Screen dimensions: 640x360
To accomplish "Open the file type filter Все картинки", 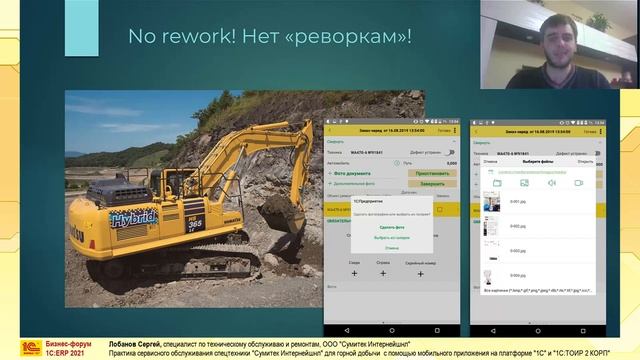I will 538,291.
